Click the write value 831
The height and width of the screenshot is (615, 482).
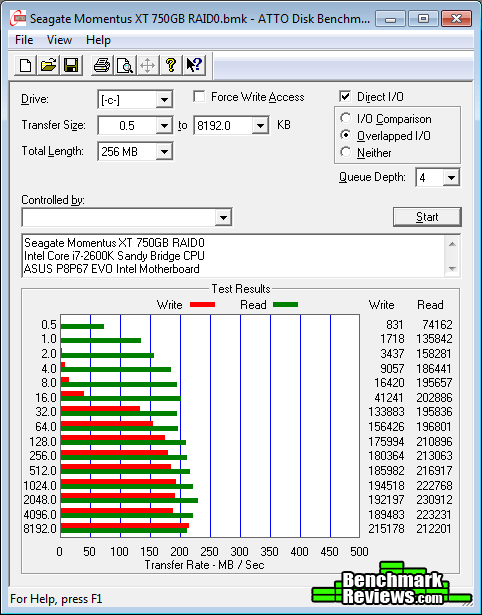(395, 325)
